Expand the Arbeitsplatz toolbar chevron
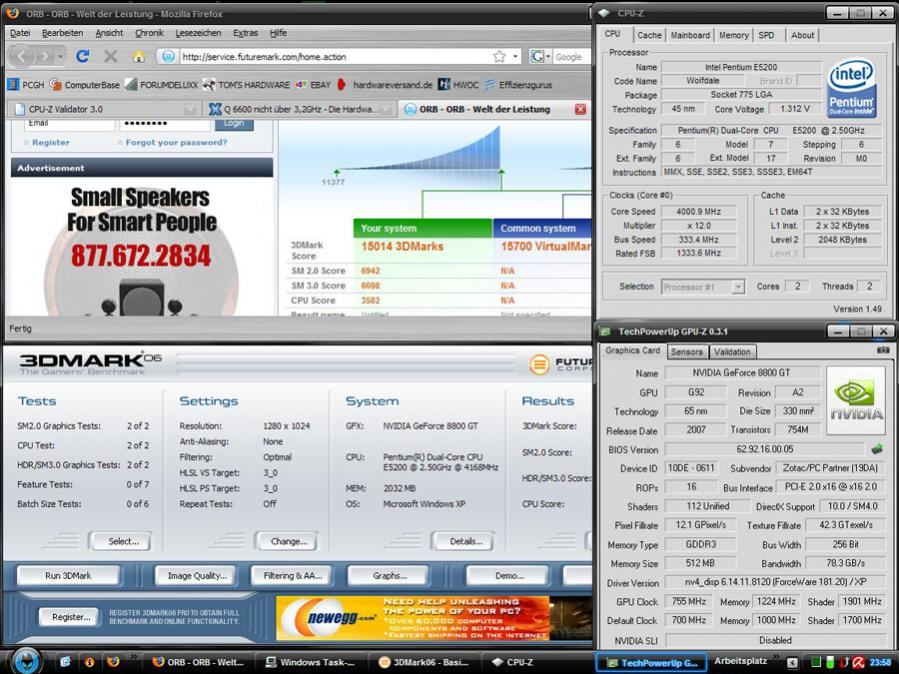 point(775,657)
